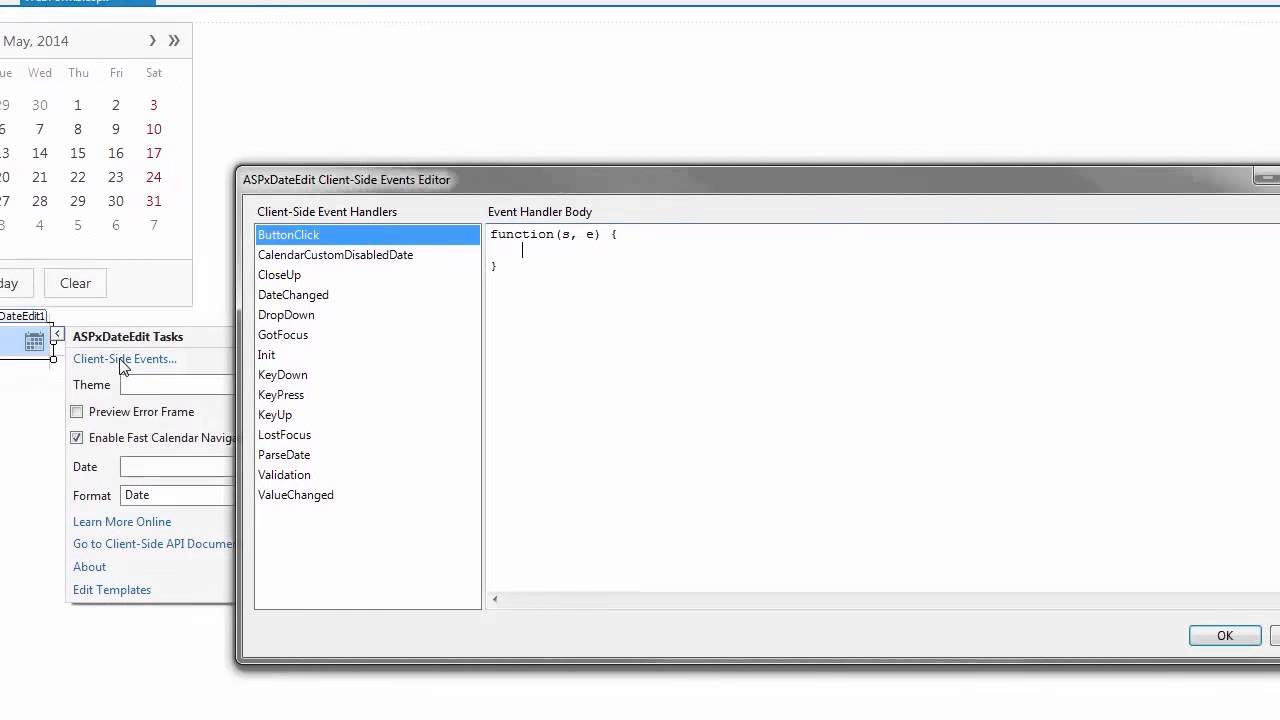Click the horizontal scrollbar left arrow in code editor
Screen dimensions: 1280x720
click(495, 600)
